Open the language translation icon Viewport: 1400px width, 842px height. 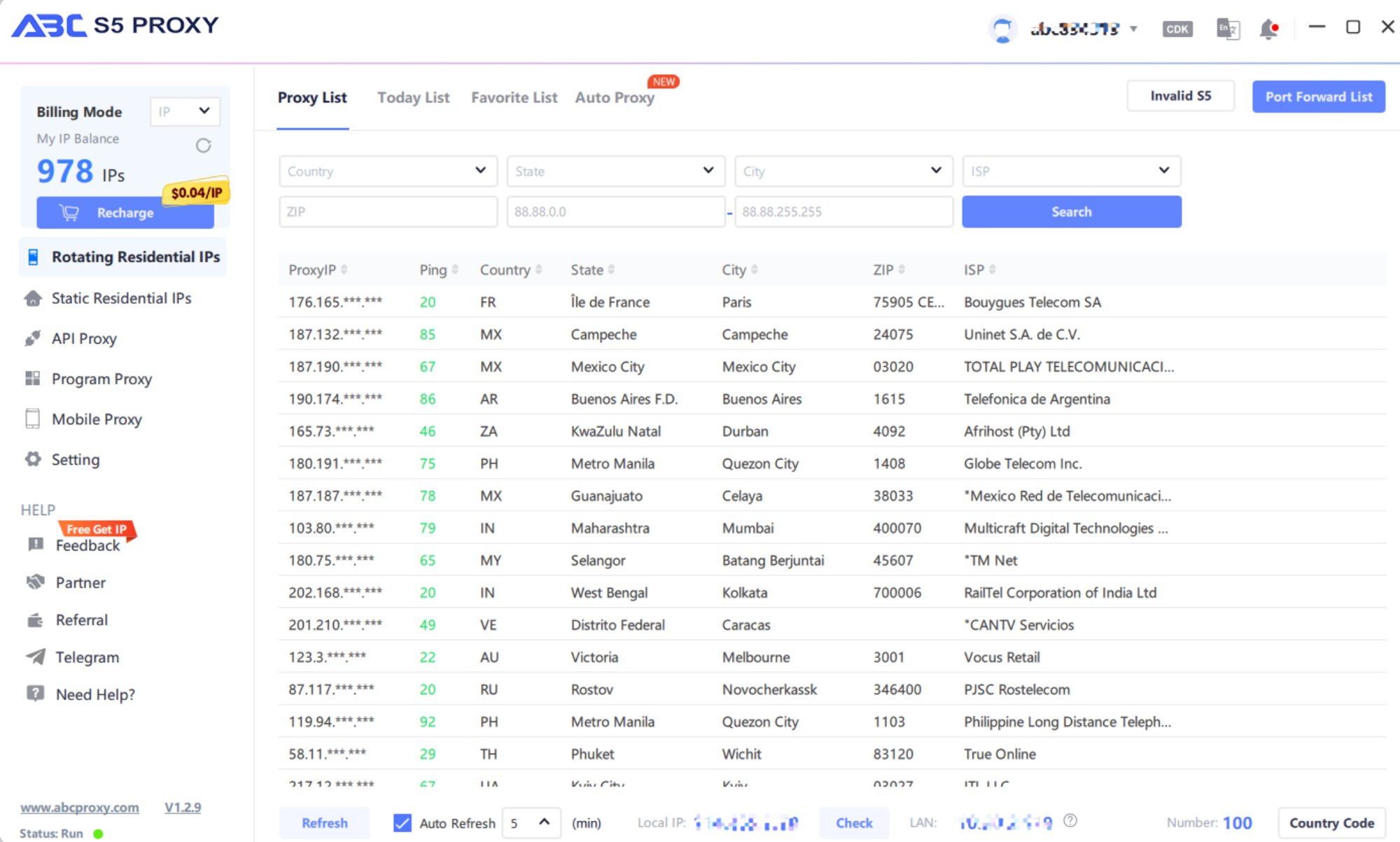[x=1228, y=29]
